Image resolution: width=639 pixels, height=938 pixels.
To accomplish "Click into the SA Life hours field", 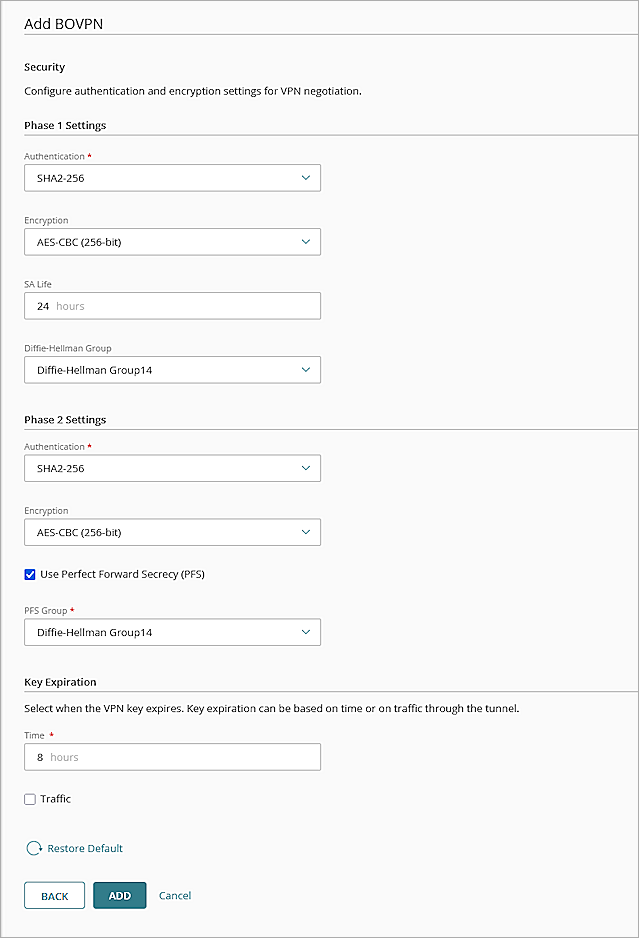I will pos(172,305).
